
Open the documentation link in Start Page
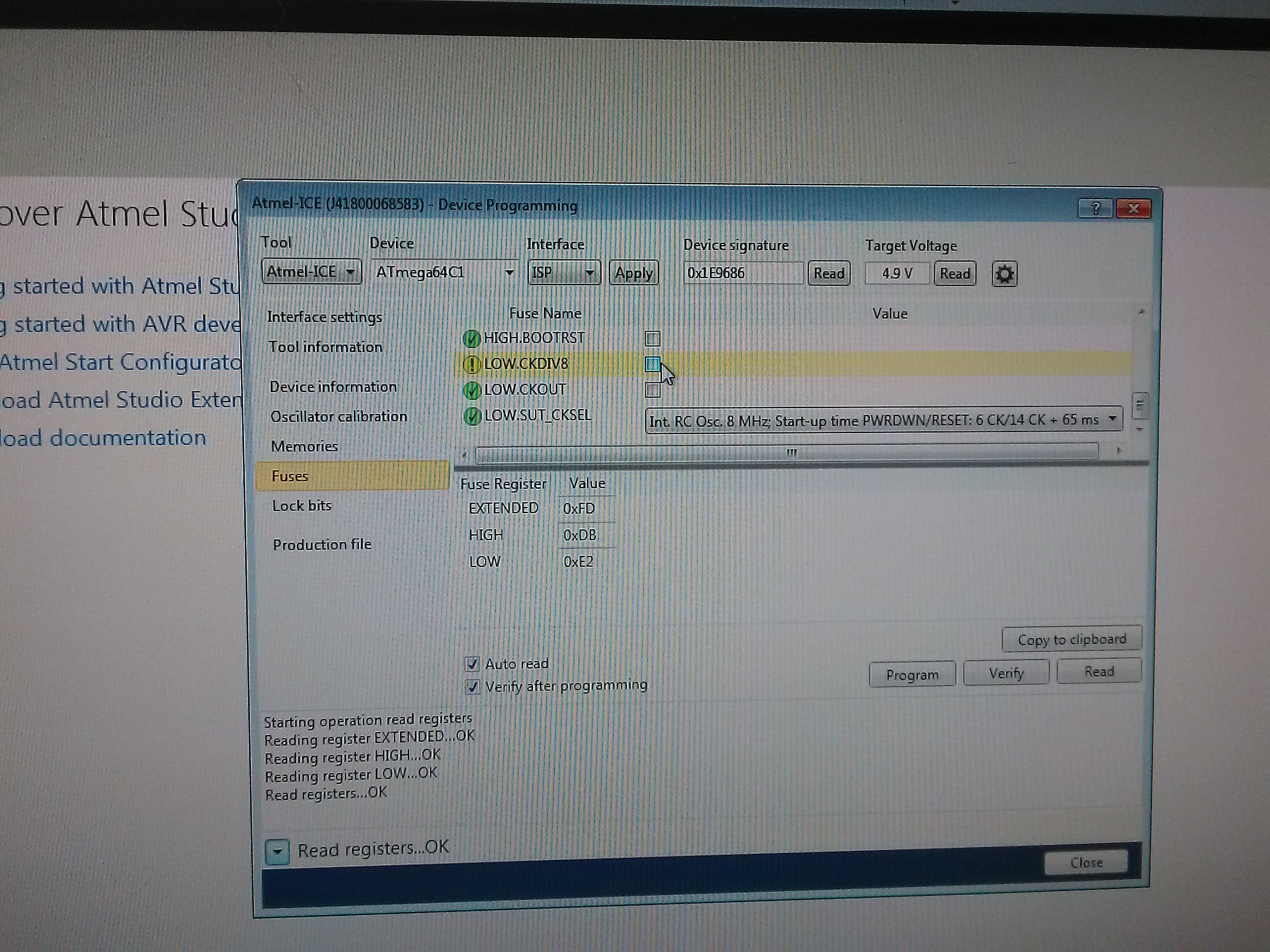click(x=102, y=438)
